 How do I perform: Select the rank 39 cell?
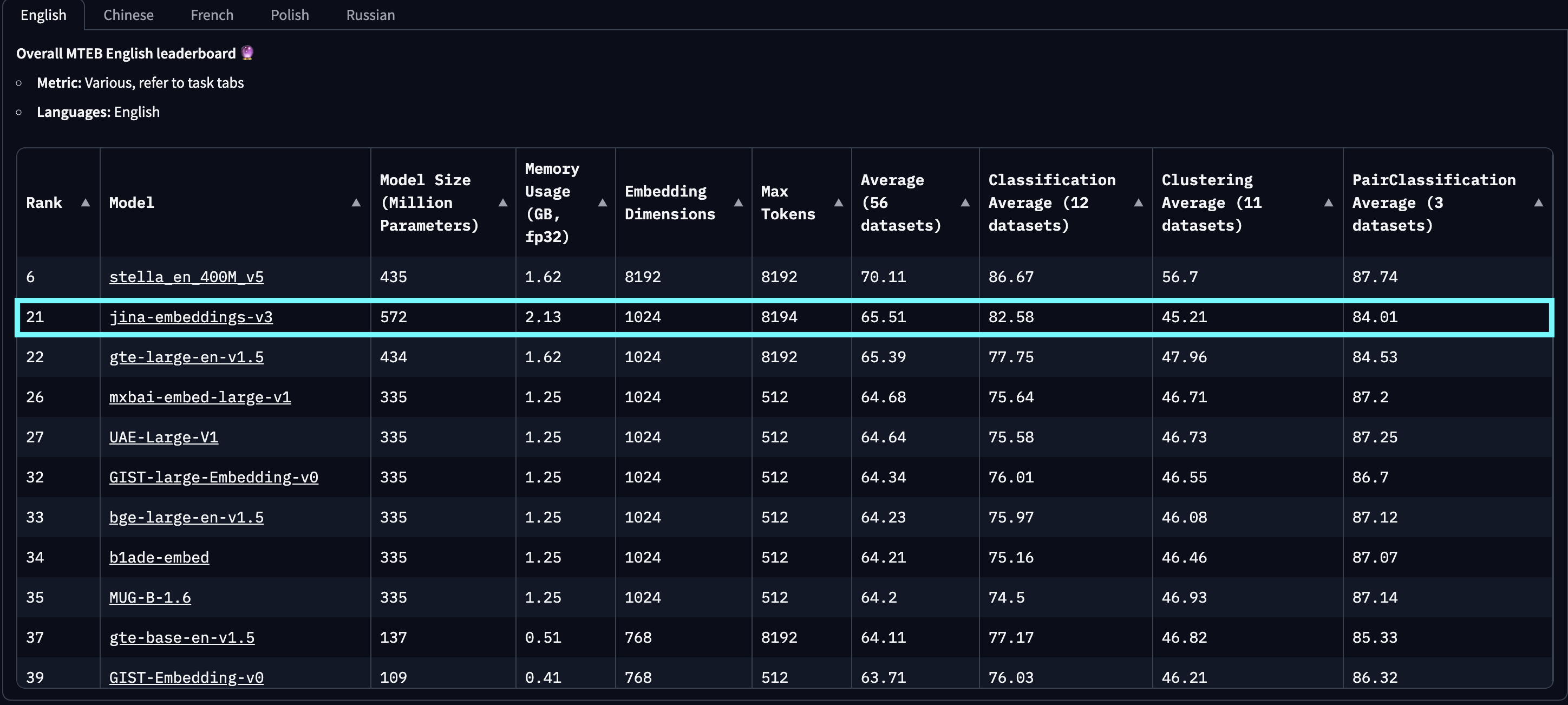coord(58,674)
